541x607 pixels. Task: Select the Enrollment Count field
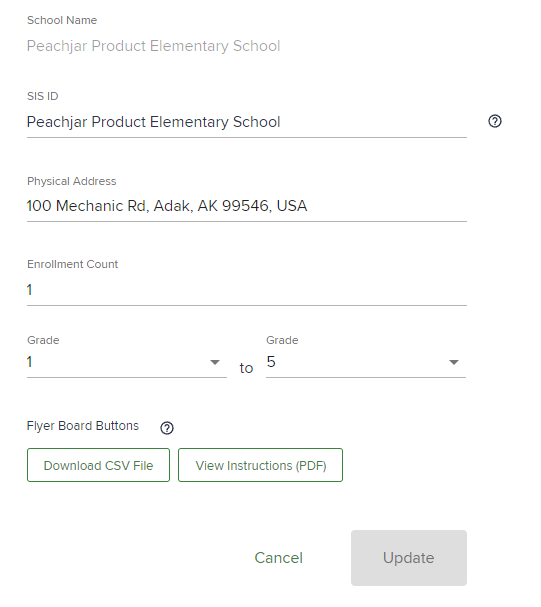coord(247,290)
